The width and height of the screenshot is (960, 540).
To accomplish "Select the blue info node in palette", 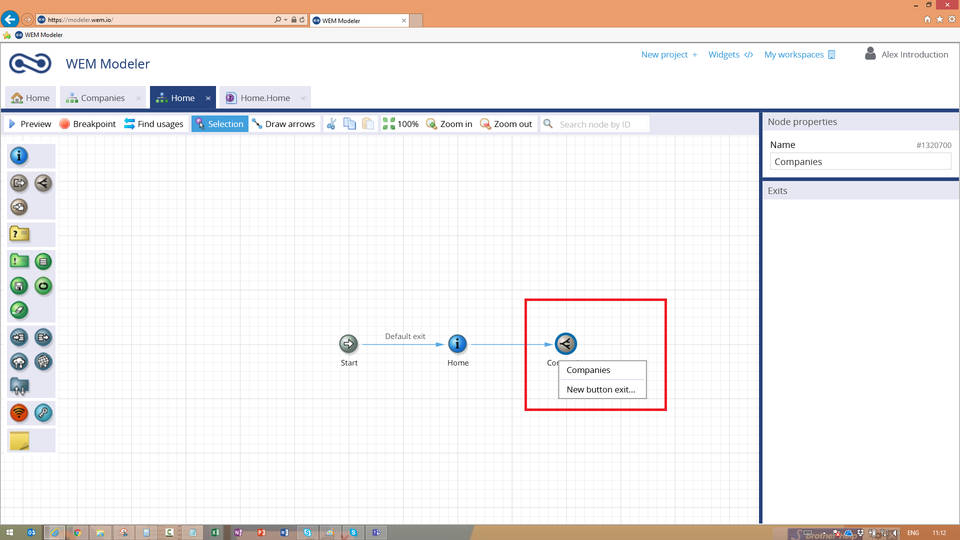I will pyautogui.click(x=19, y=156).
